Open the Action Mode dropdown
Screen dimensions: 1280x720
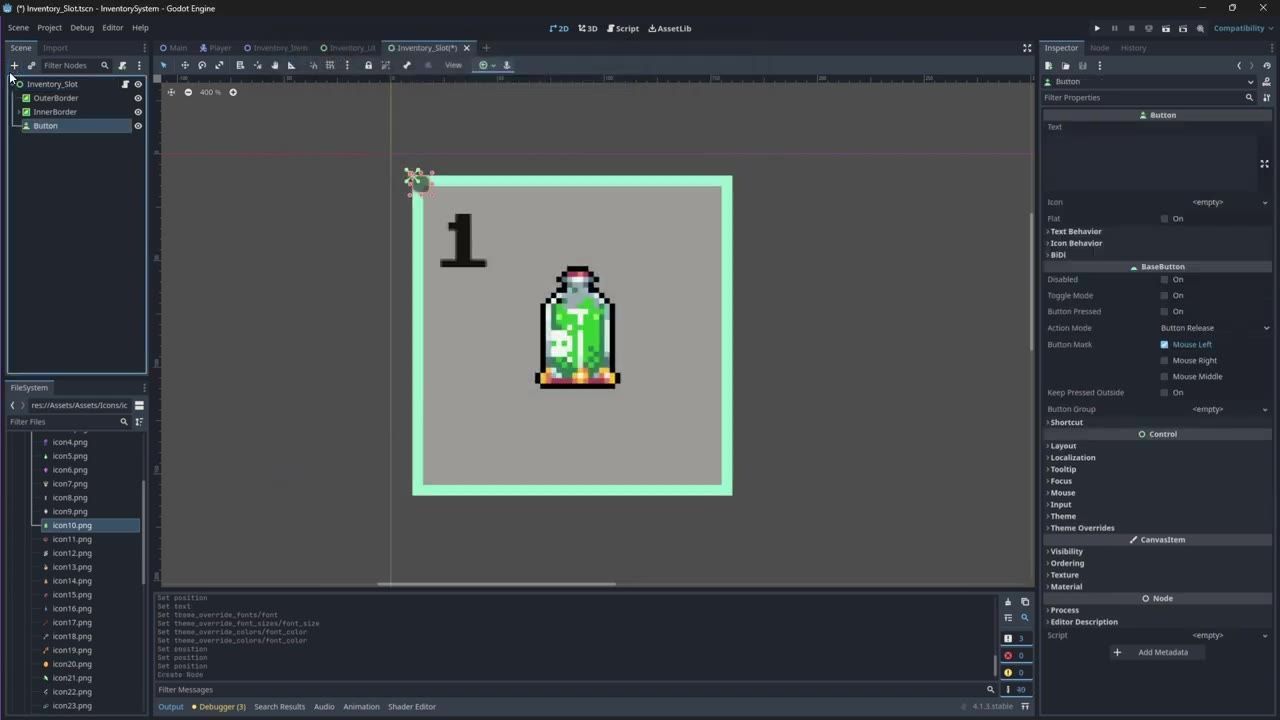[1215, 328]
